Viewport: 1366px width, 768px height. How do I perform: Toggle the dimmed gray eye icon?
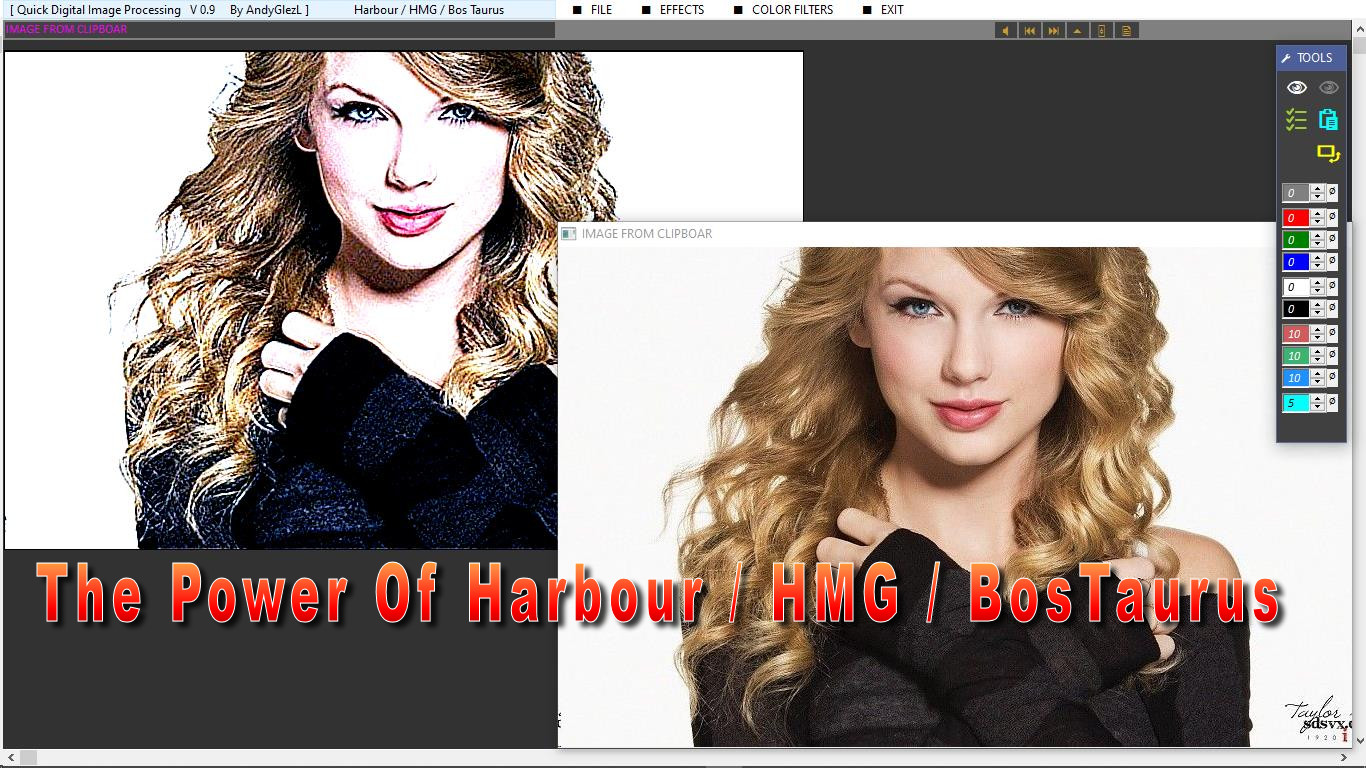[x=1328, y=88]
